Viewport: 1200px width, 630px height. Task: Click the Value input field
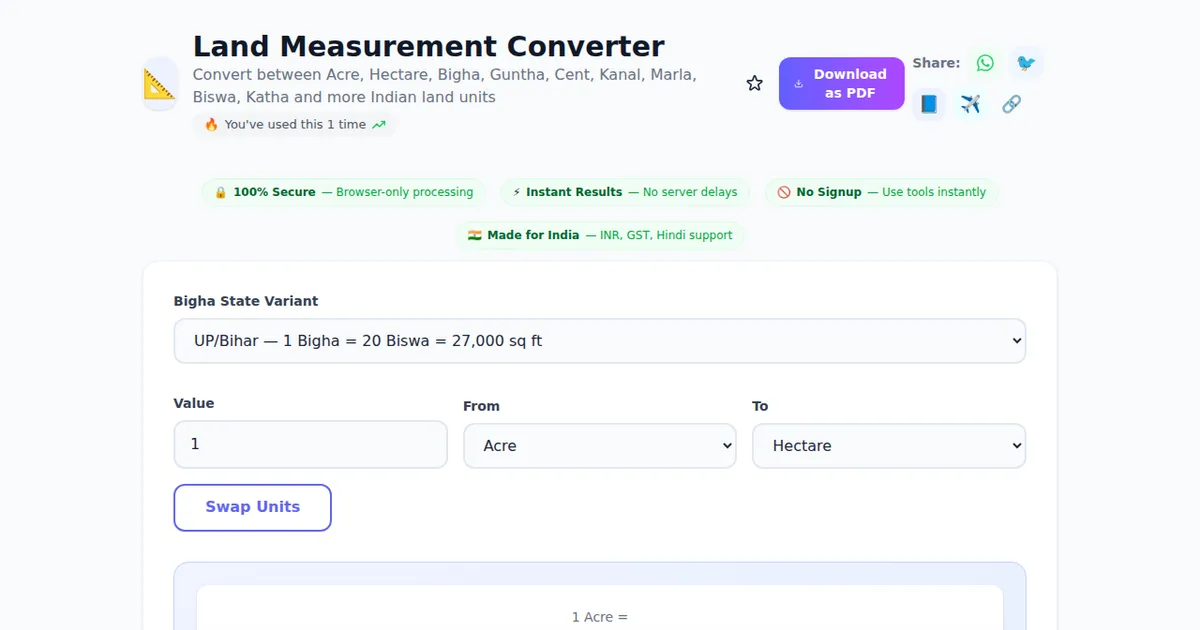[310, 444]
